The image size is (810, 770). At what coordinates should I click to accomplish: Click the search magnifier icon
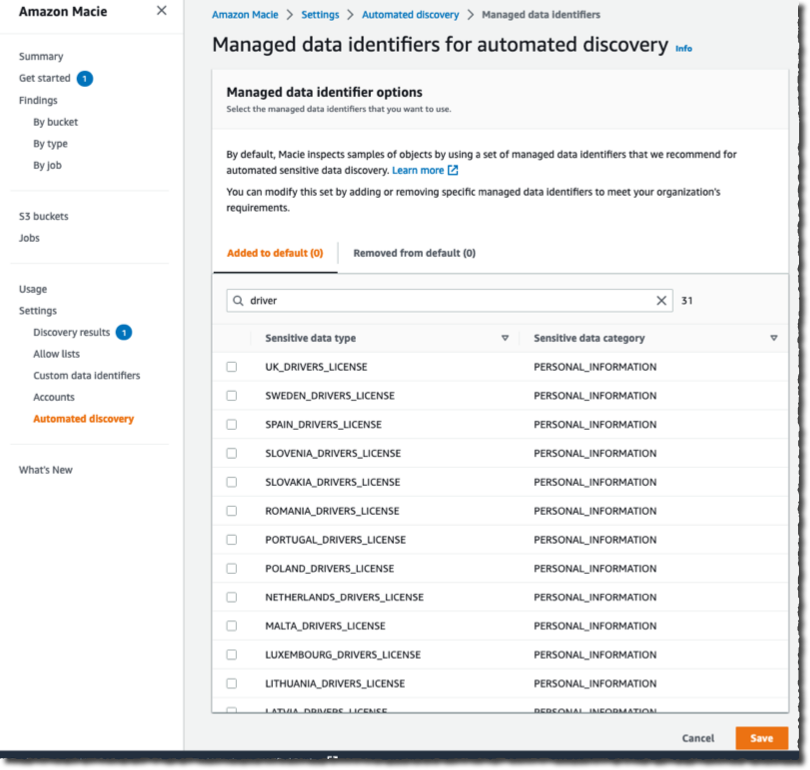point(238,301)
